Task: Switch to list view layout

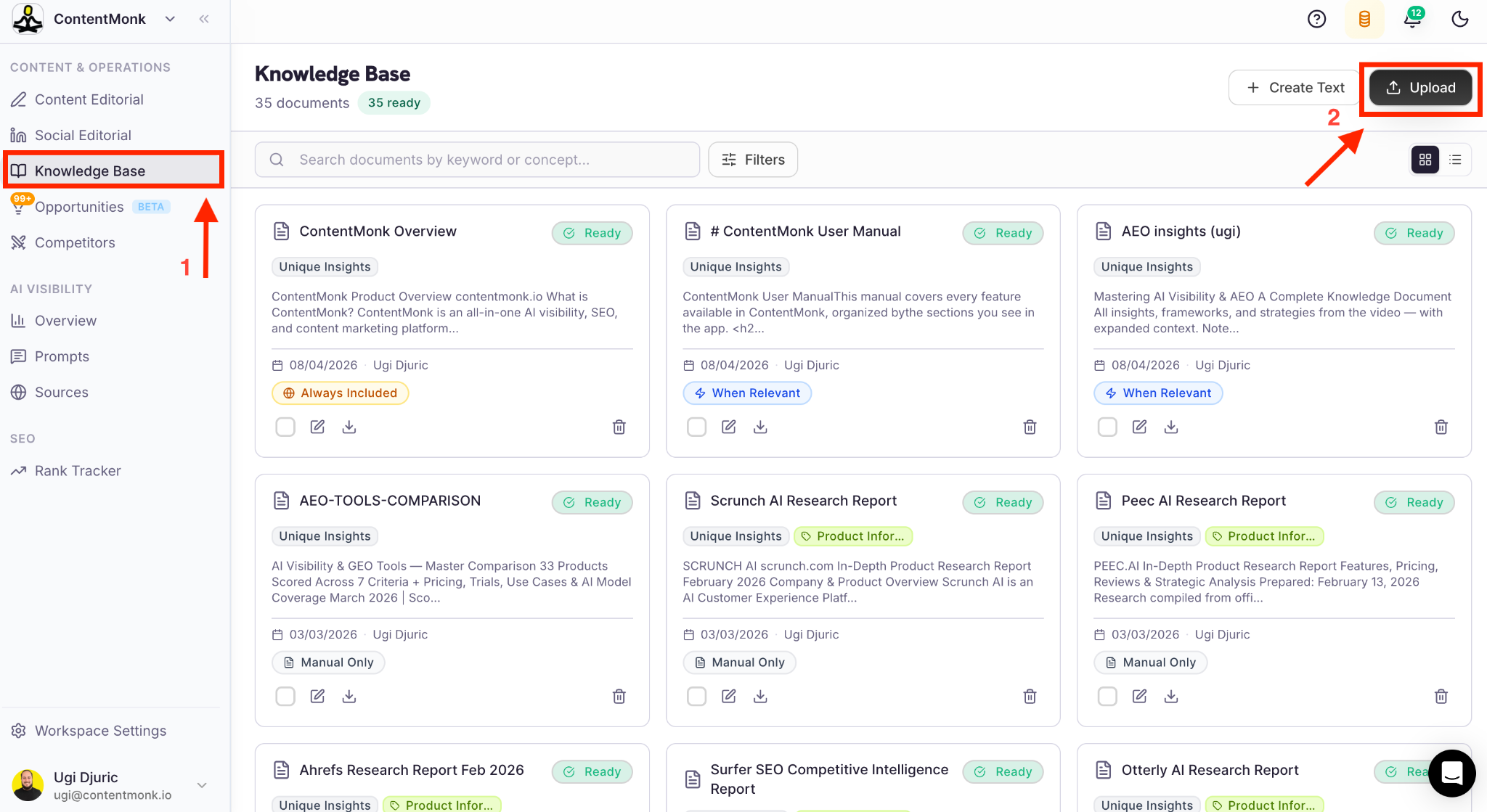Action: 1455,160
